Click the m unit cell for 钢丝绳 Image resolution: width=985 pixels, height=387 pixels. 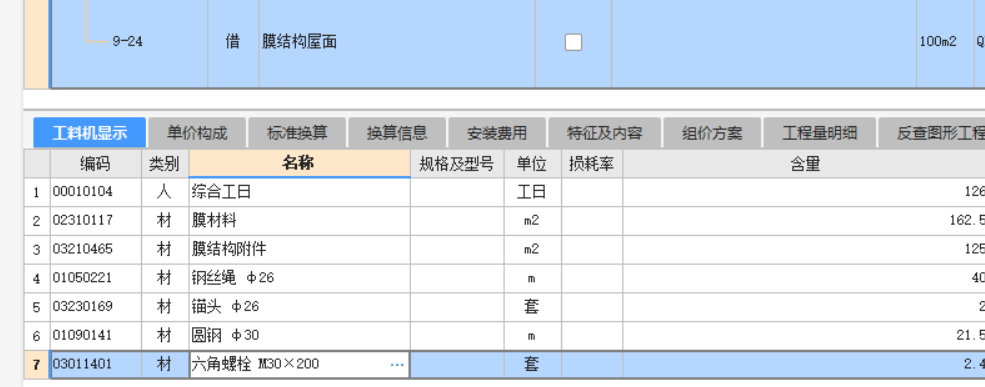[x=532, y=278]
